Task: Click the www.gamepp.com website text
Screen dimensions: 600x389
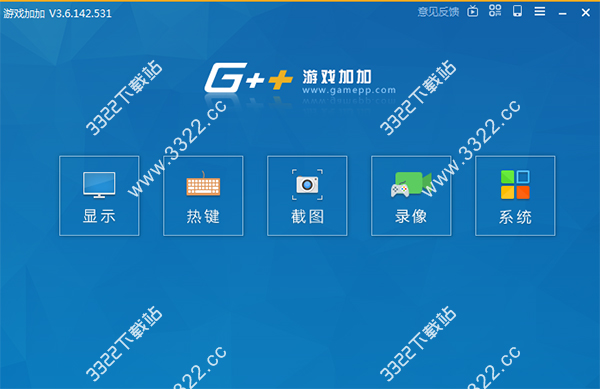Action: point(349,90)
